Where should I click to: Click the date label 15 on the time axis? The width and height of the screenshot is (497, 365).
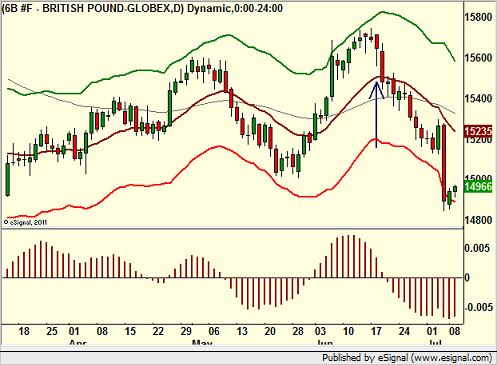[x=130, y=331]
